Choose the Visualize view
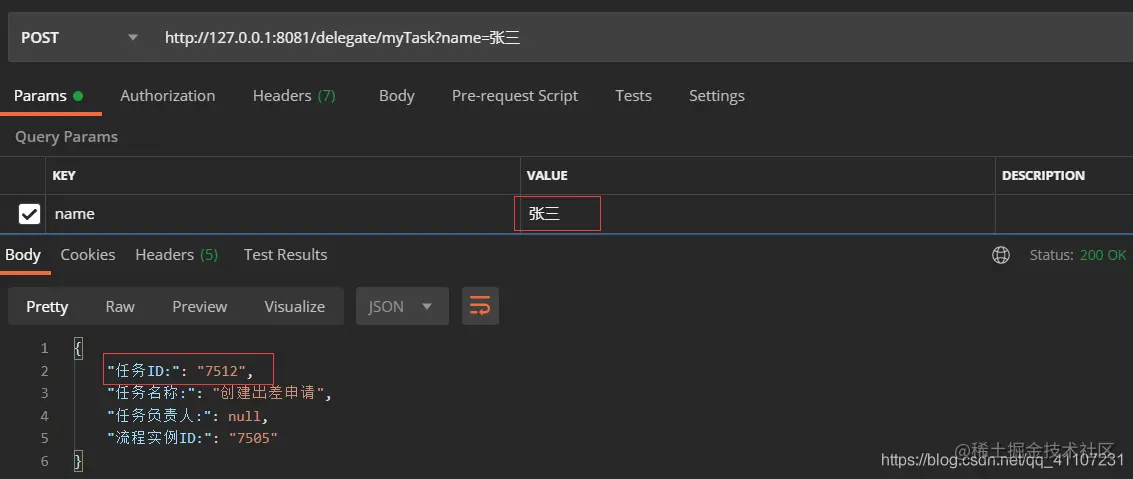The image size is (1133, 479). pyautogui.click(x=295, y=306)
